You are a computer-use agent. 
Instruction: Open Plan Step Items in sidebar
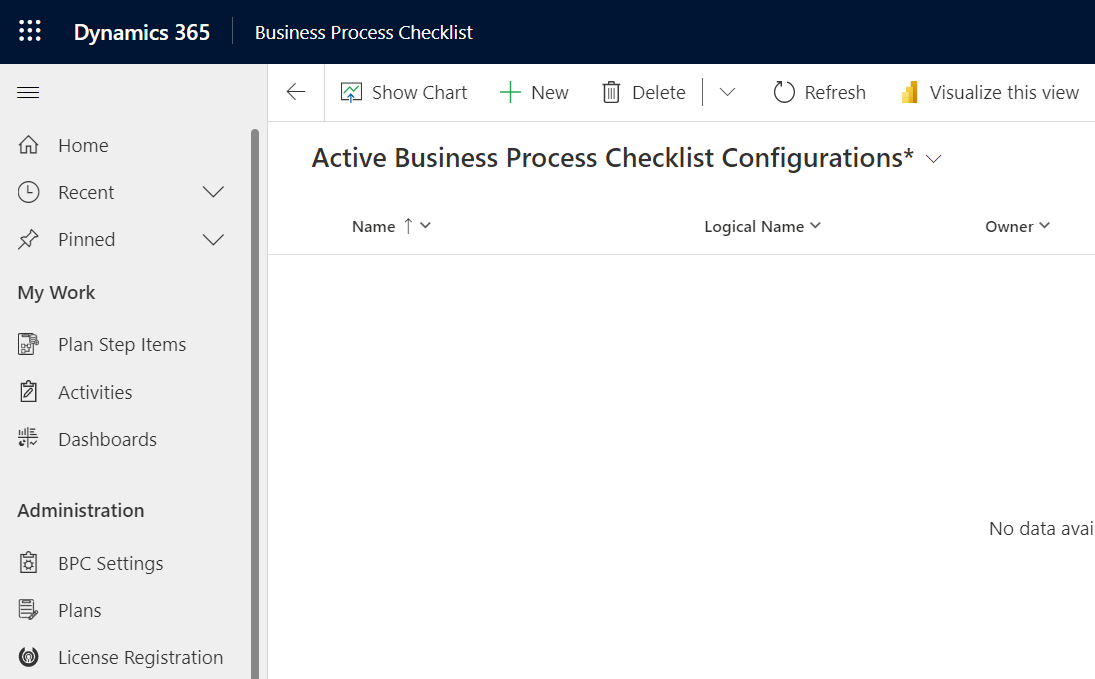click(121, 345)
